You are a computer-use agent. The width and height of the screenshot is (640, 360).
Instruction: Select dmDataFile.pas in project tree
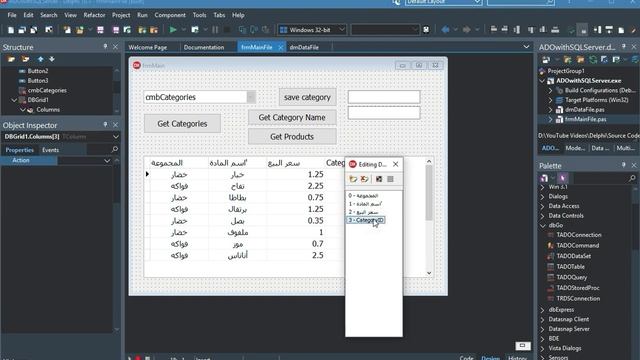584,110
